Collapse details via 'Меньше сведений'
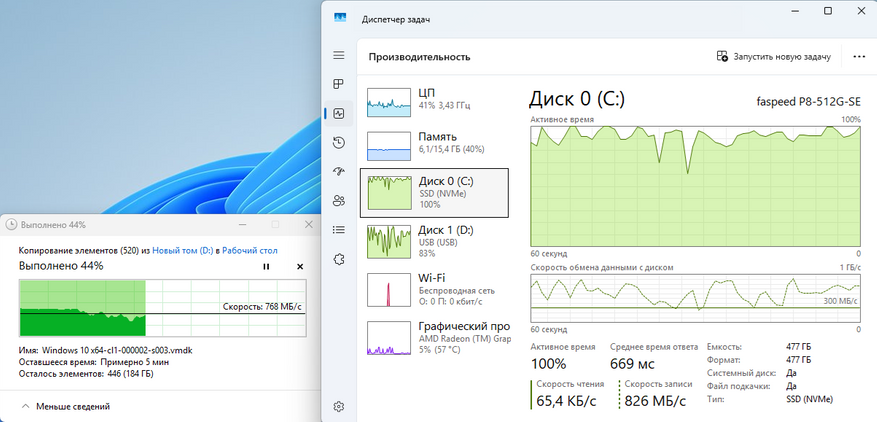This screenshot has height=422, width=877. pyautogui.click(x=66, y=406)
